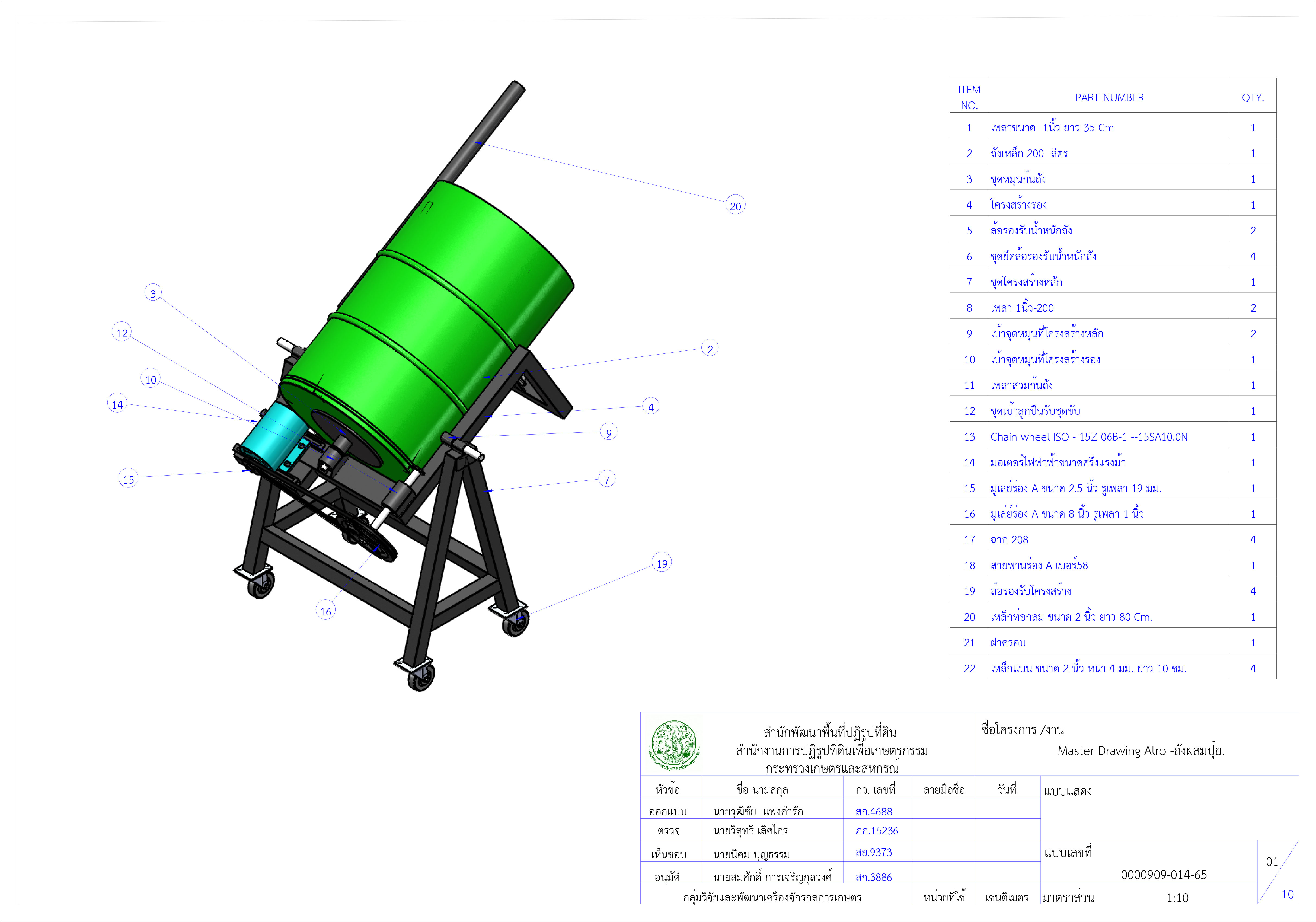Click part name 'ล้อรองรับโครงสร้าง'
This screenshot has width=1316, height=922.
(1031, 591)
